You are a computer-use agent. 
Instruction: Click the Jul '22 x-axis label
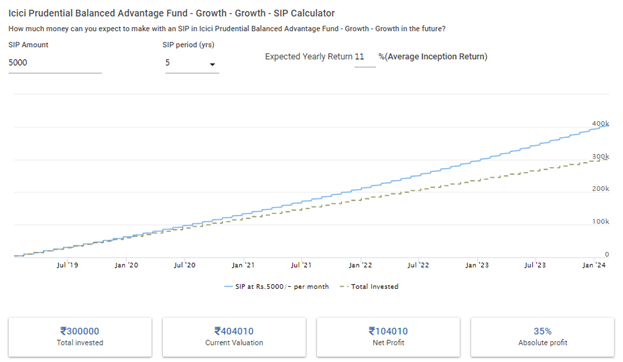pos(418,265)
